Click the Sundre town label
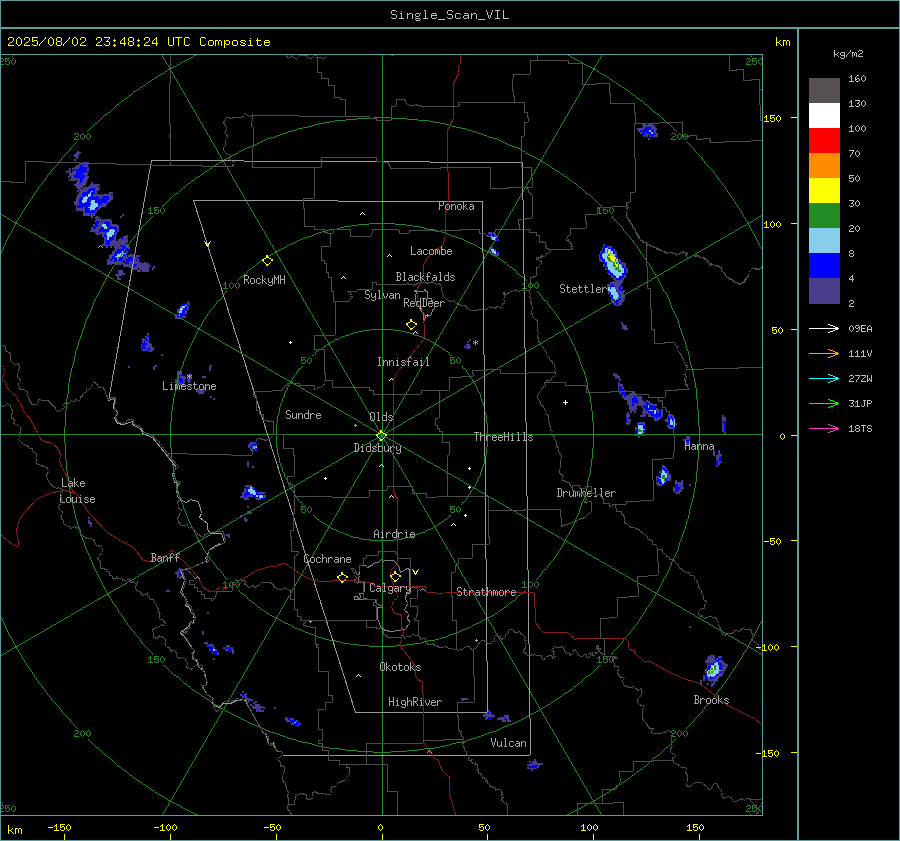This screenshot has height=841, width=900. [x=303, y=415]
